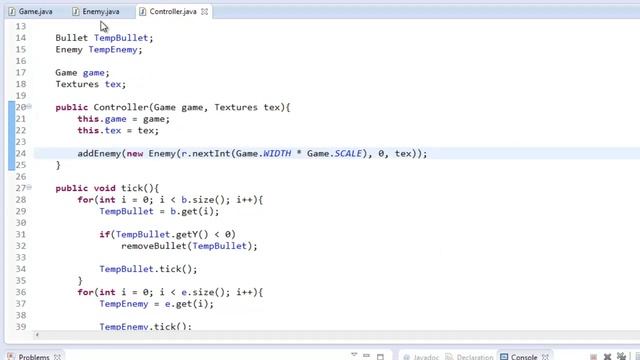Image resolution: width=640 pixels, height=360 pixels.
Task: Click the TempBullet declaration on line 14
Action: [x=104, y=38]
